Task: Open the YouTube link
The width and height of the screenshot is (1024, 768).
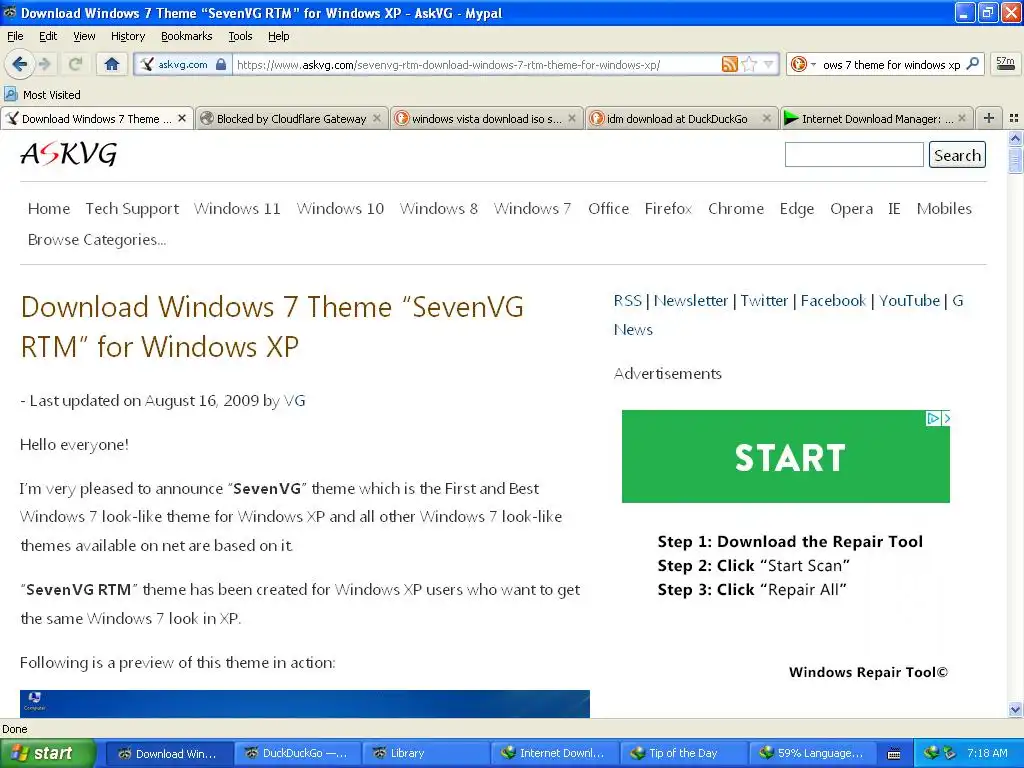Action: tap(909, 300)
